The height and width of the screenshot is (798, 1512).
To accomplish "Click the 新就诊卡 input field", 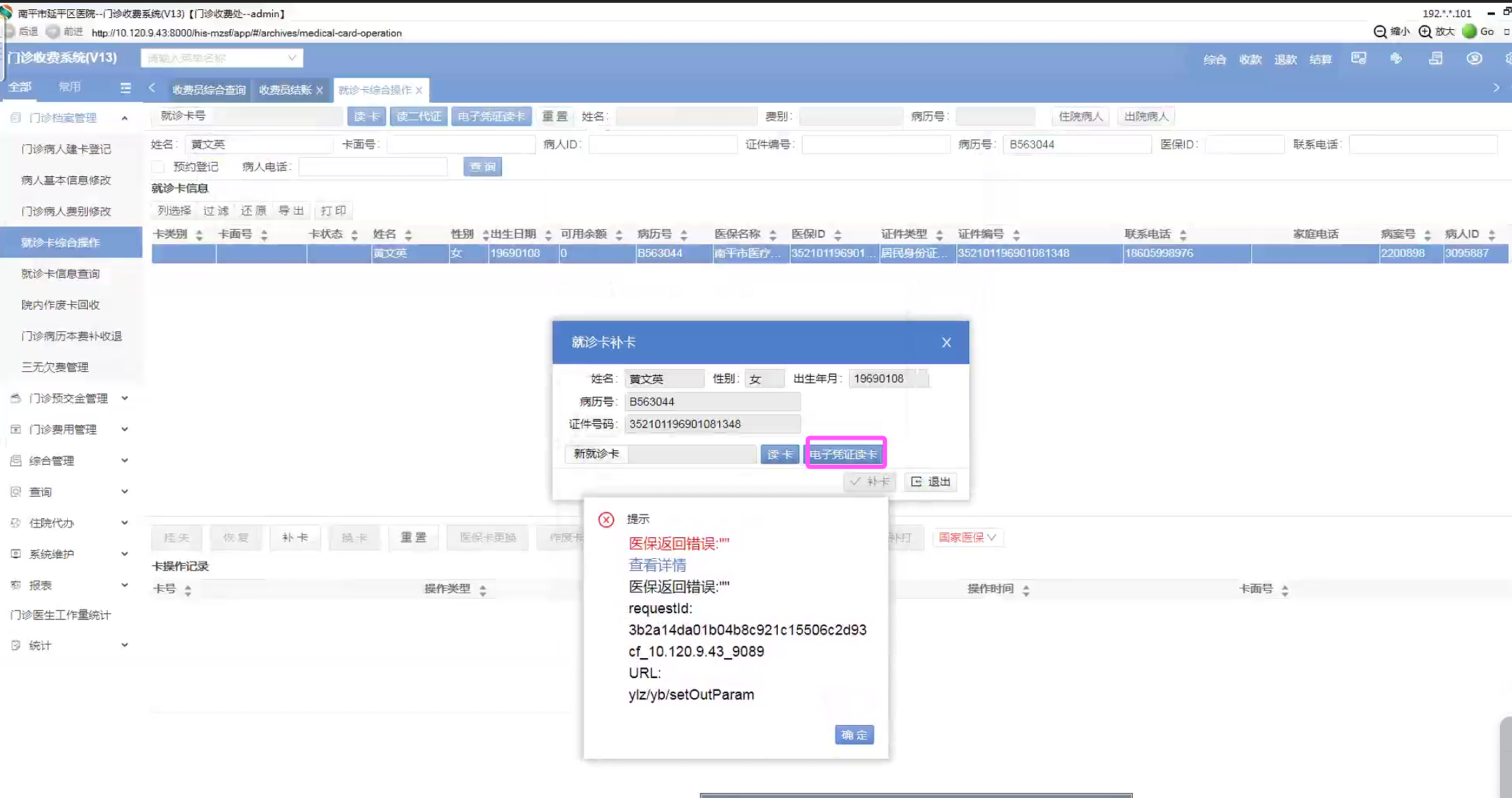I will [x=691, y=454].
